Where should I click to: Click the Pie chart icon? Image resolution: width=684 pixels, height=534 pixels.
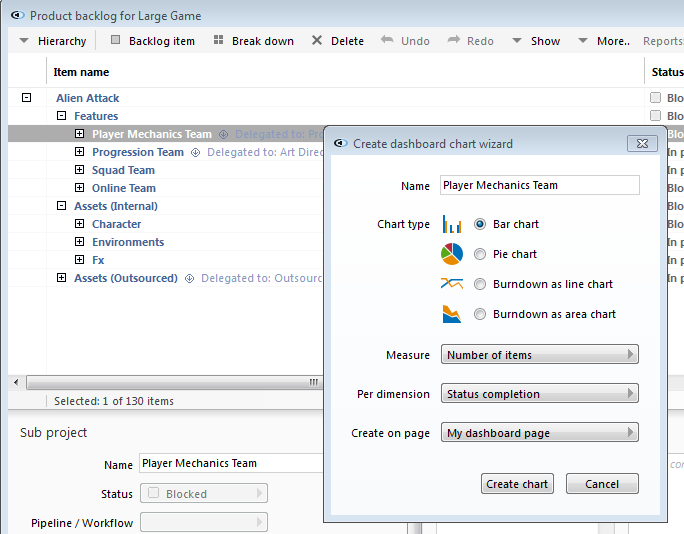point(451,254)
